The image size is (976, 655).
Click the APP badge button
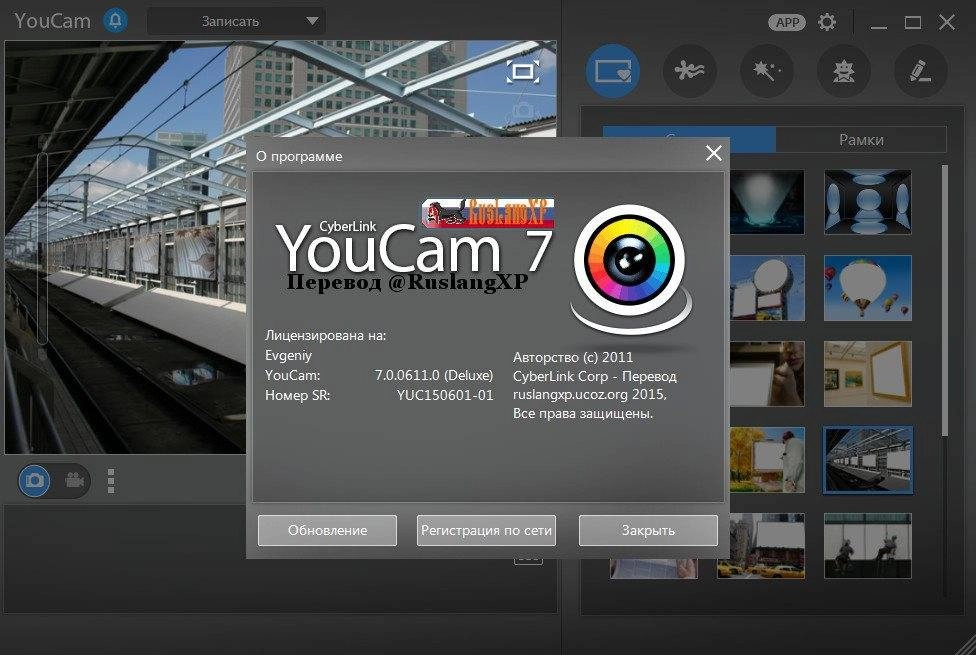[787, 22]
